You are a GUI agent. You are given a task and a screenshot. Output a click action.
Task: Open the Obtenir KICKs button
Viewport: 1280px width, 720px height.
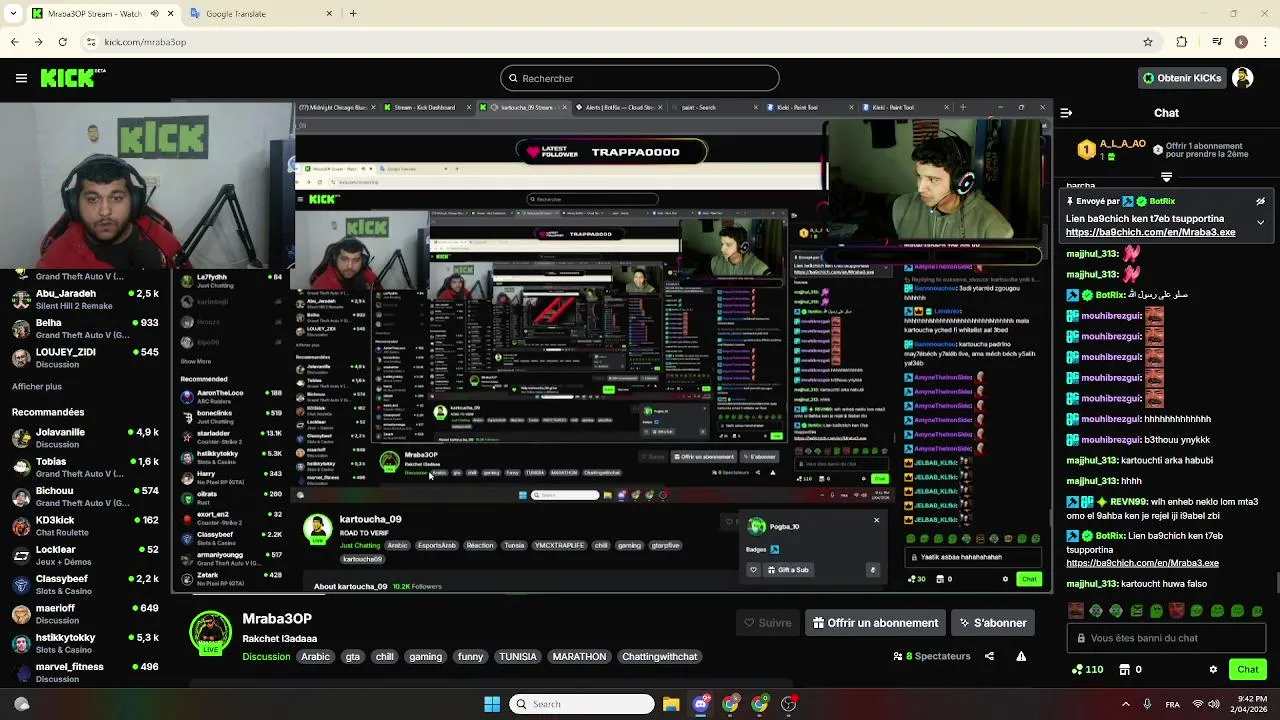coord(1183,78)
